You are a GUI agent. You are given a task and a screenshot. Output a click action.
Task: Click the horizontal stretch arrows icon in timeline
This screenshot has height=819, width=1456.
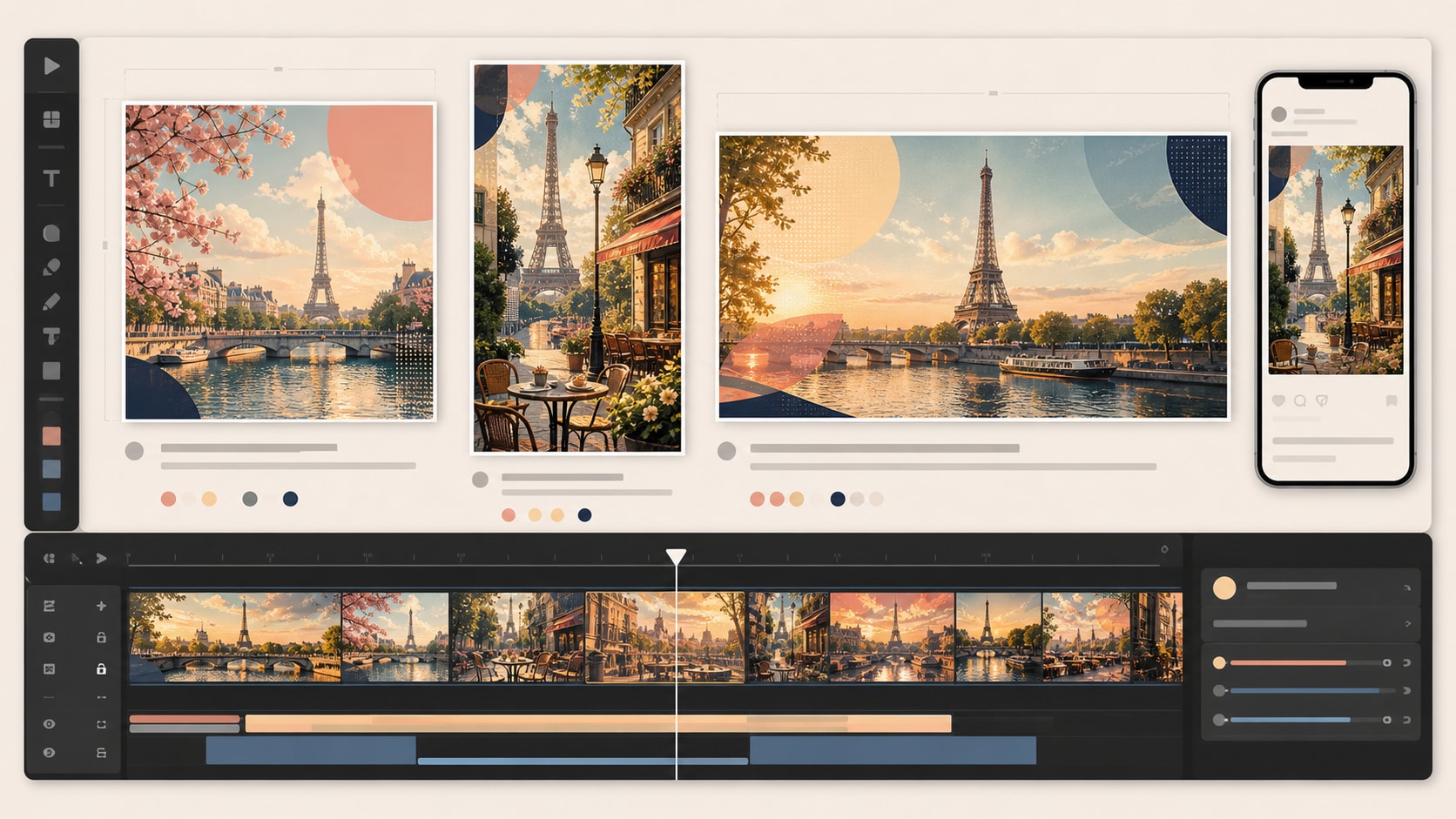[101, 697]
